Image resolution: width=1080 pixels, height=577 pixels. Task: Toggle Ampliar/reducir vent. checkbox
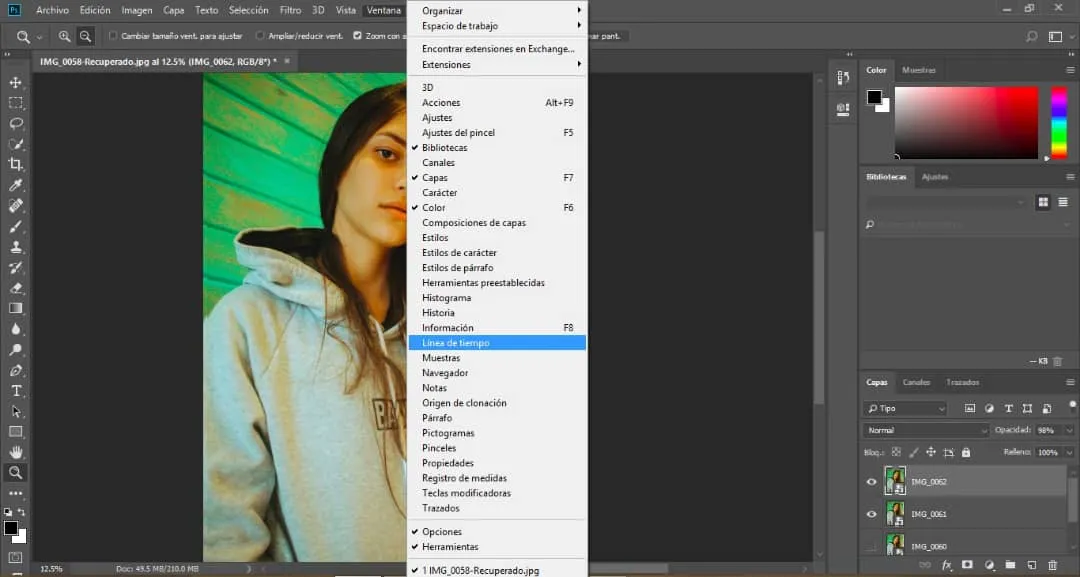pyautogui.click(x=260, y=36)
